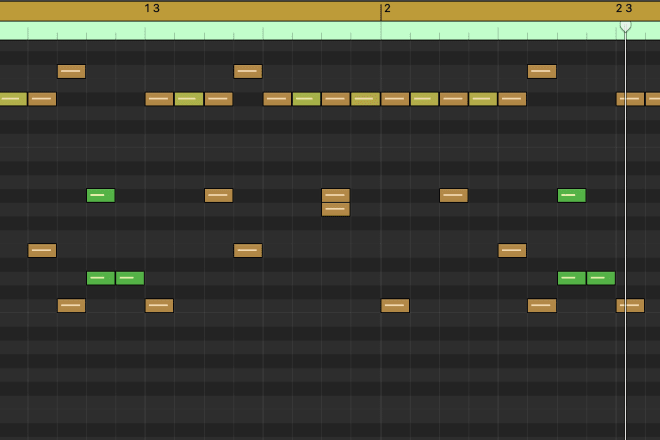660x440 pixels.
Task: Click the playhead handle in the ruler
Action: pyautogui.click(x=625, y=26)
